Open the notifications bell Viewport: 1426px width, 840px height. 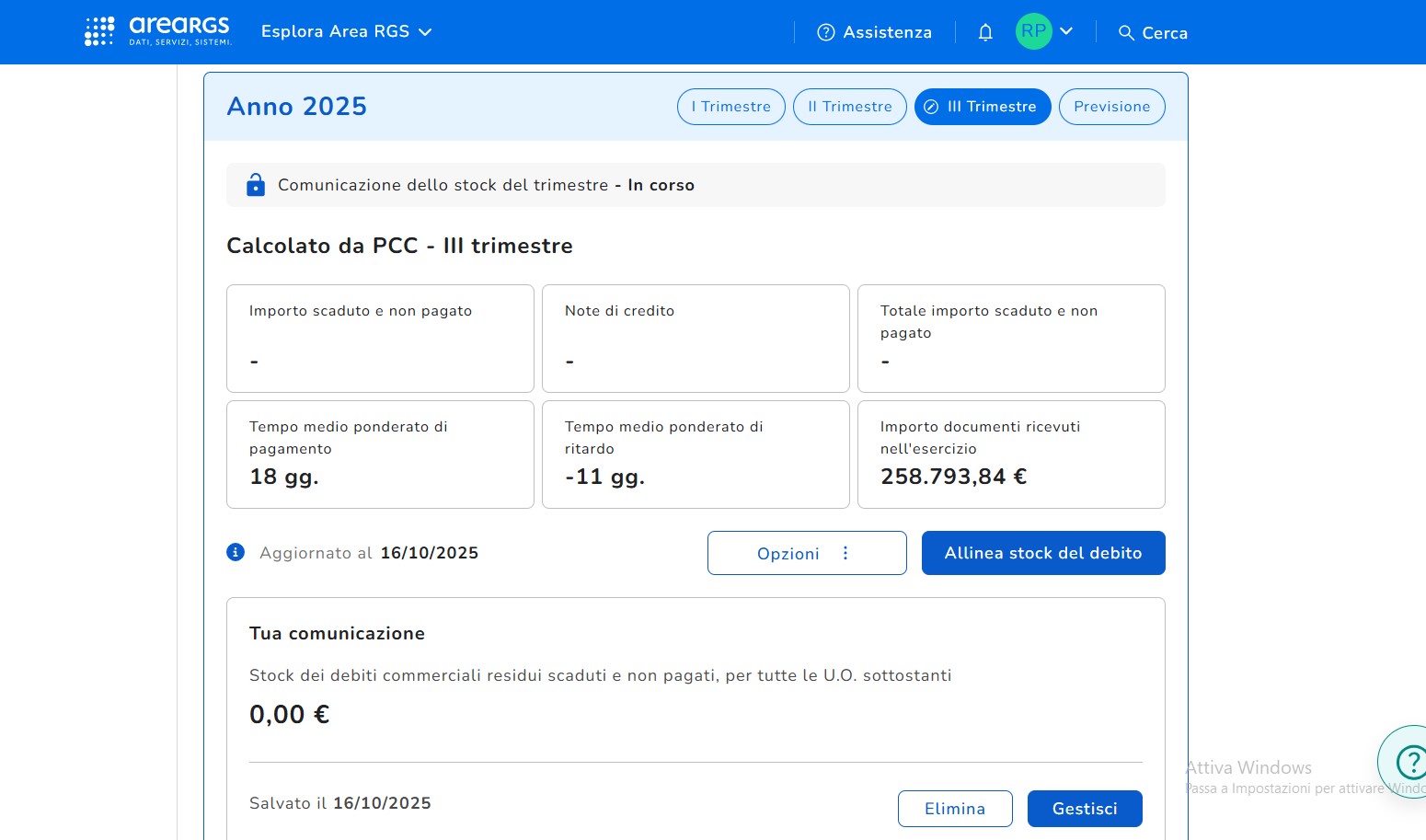[985, 32]
